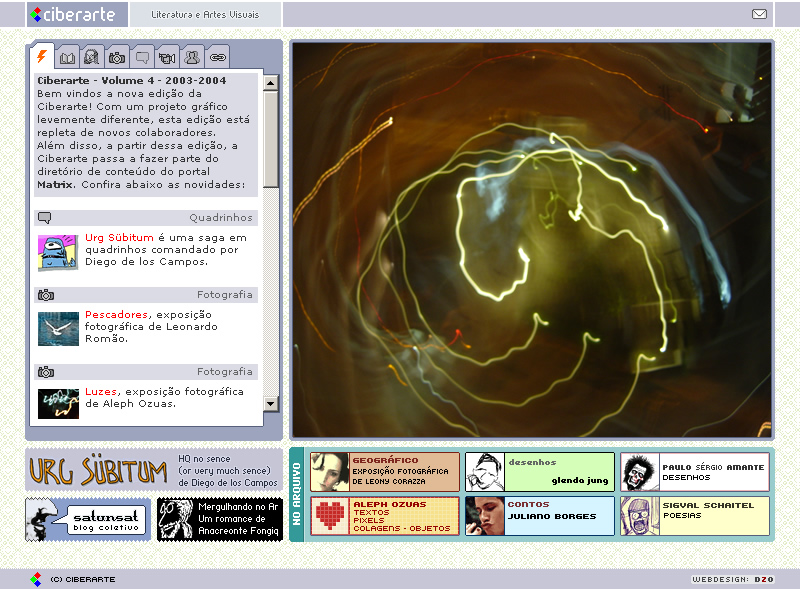Click the footer ciberarte logo icon
800x589 pixels.
click(x=36, y=579)
